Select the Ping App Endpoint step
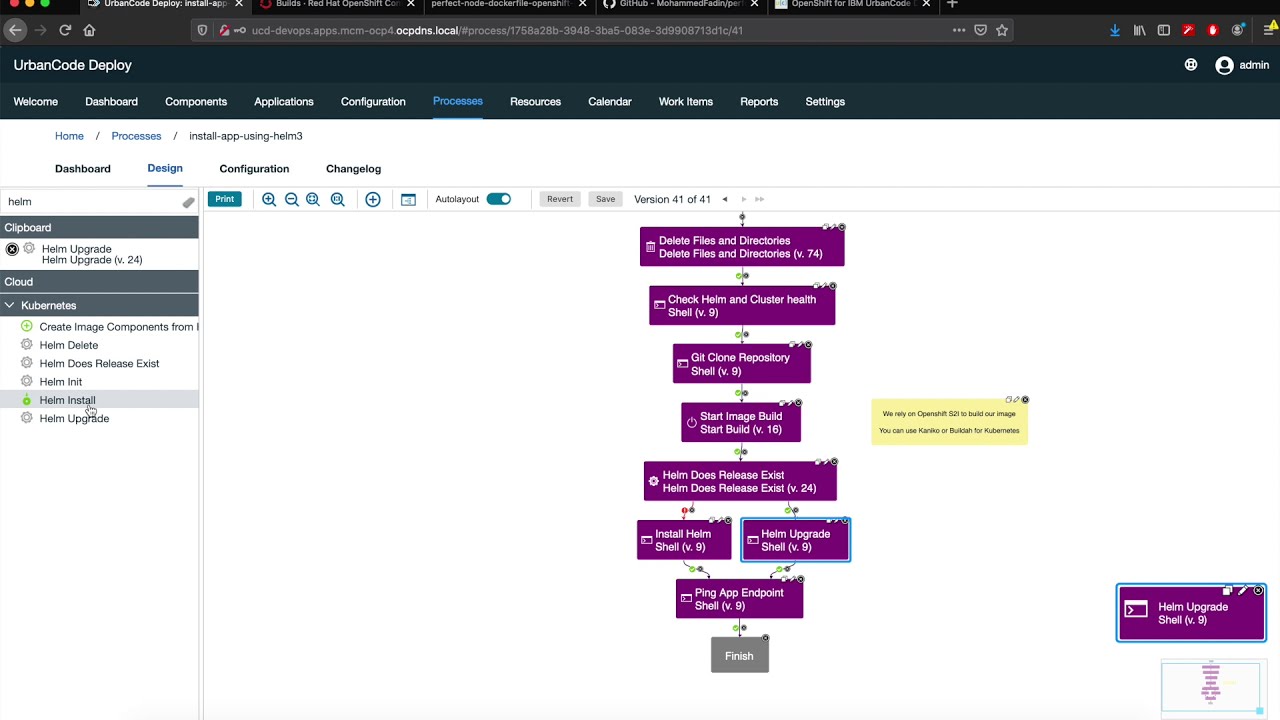Image resolution: width=1280 pixels, height=720 pixels. pos(739,599)
